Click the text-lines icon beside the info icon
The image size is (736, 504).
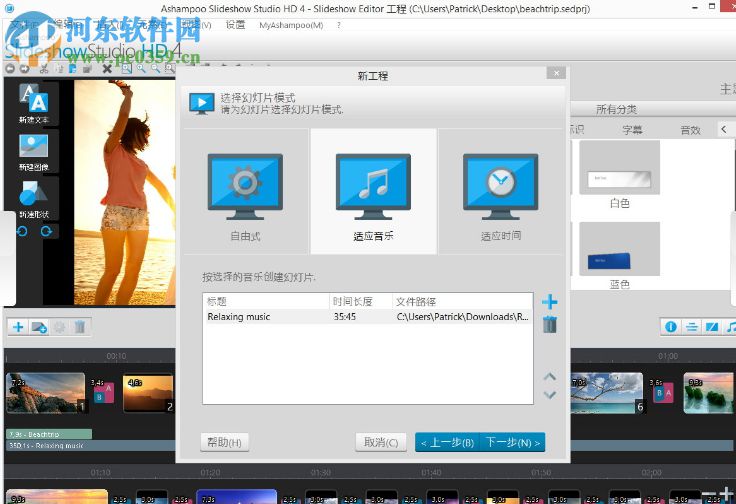coord(691,327)
